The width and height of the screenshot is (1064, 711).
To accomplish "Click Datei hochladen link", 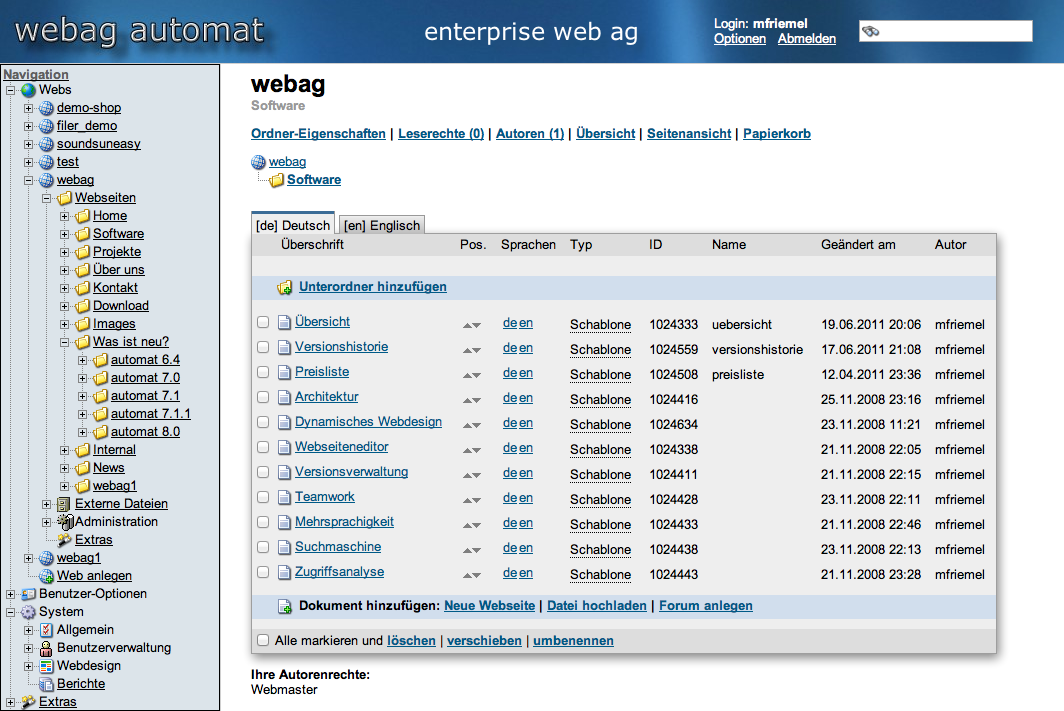I will [596, 606].
